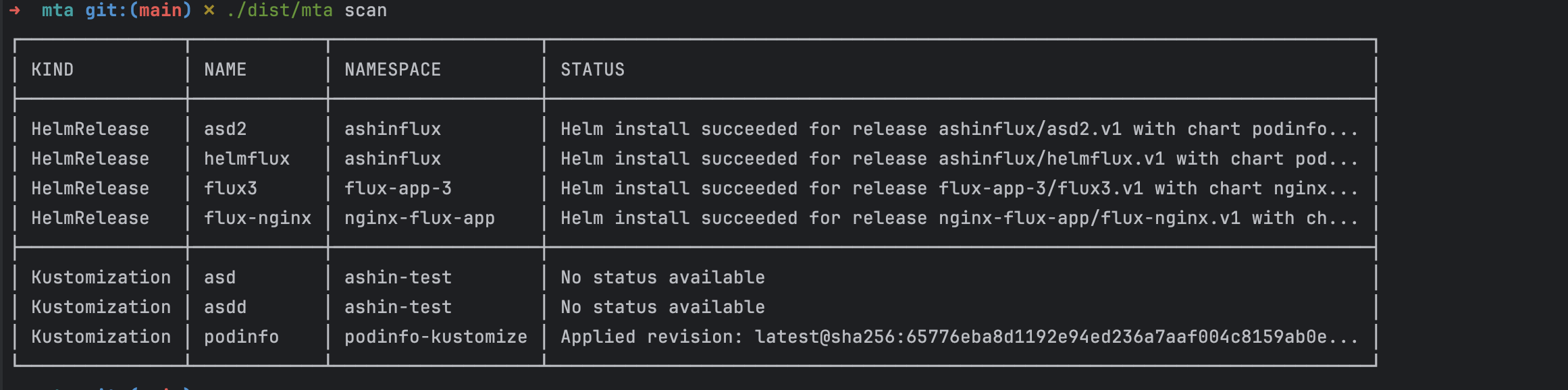
Task: Select the helmflux name cell
Action: coord(246,159)
